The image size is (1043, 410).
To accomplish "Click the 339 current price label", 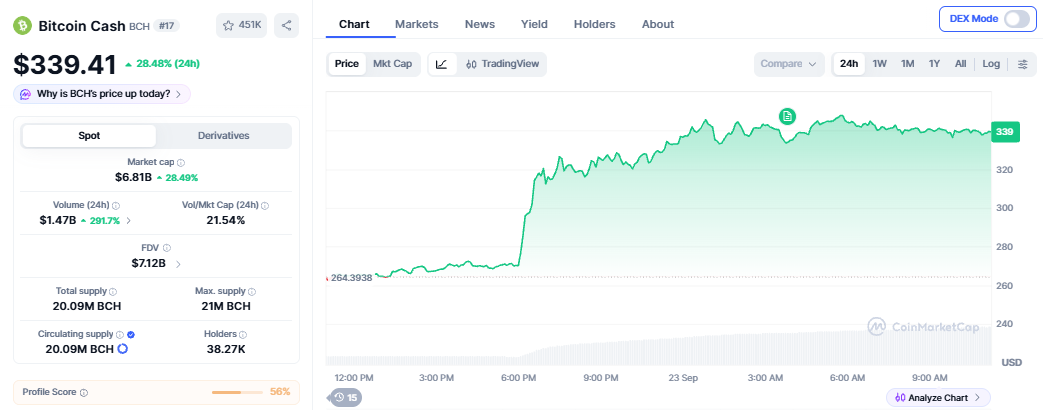I will click(x=1004, y=132).
